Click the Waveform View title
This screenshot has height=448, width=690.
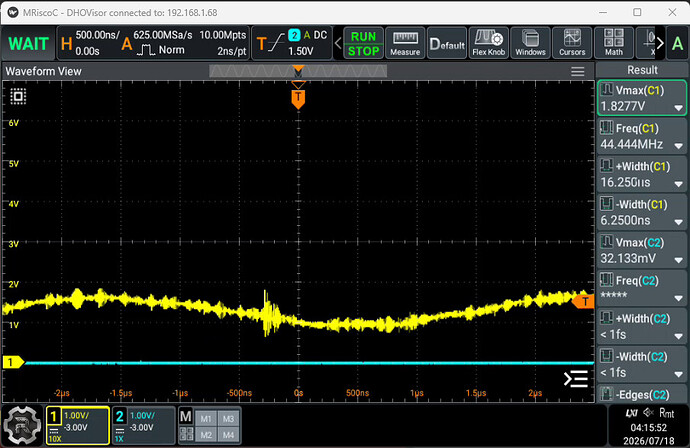click(44, 71)
